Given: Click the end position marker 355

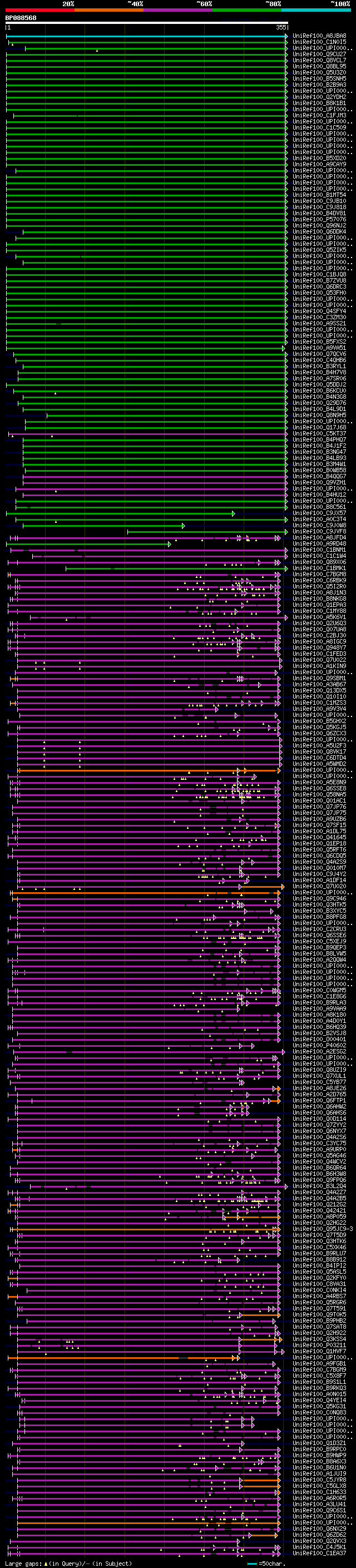Looking at the screenshot, I should coord(280,27).
